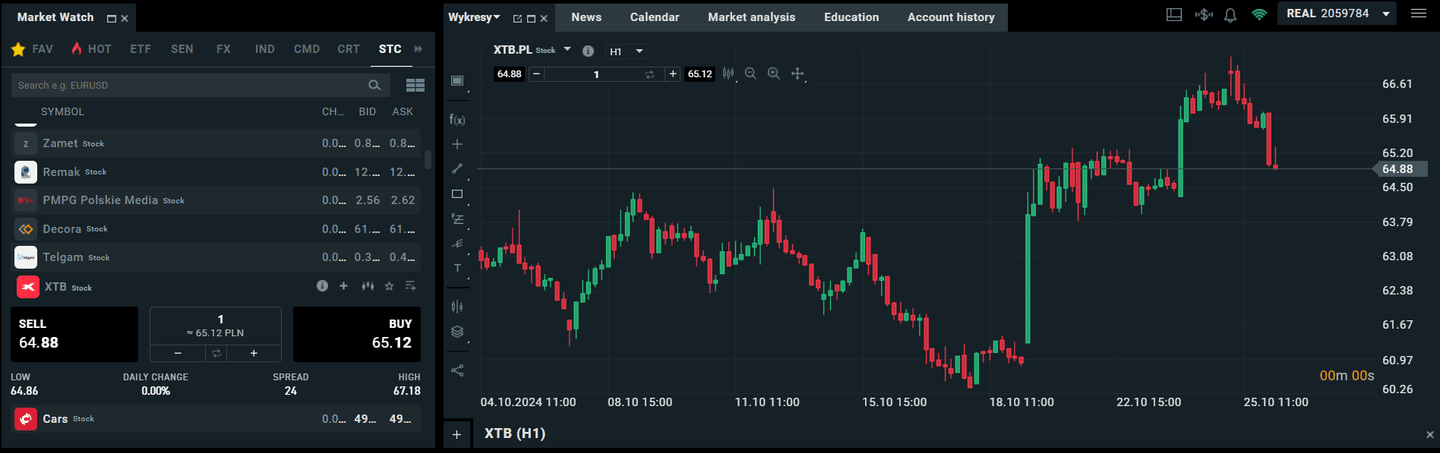Select the fan lines drawing tool

pos(457,243)
